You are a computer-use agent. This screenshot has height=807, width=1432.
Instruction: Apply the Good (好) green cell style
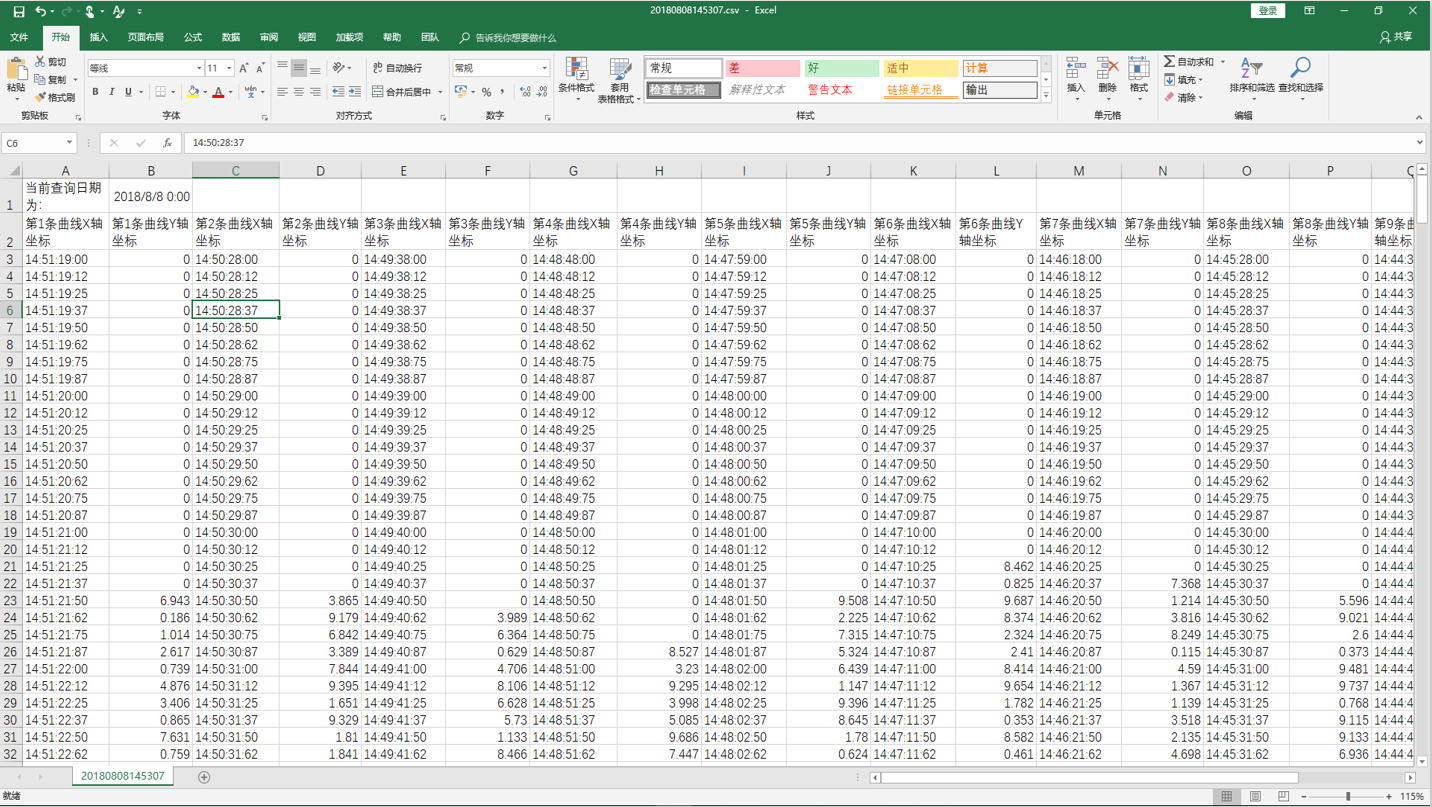(x=841, y=68)
